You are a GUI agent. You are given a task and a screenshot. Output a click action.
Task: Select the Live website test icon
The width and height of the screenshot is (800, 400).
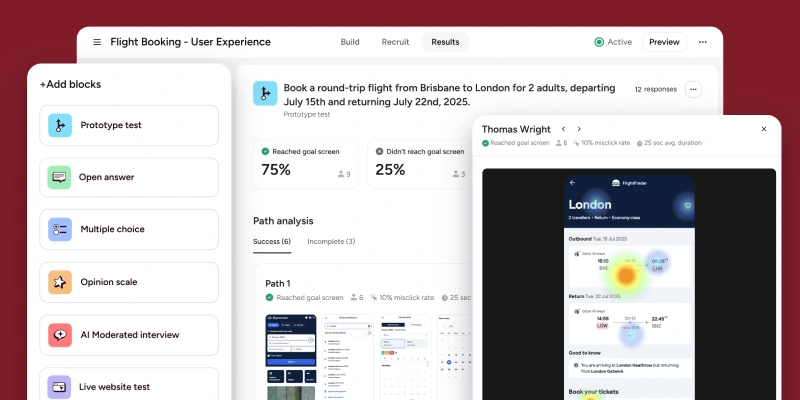pyautogui.click(x=60, y=386)
